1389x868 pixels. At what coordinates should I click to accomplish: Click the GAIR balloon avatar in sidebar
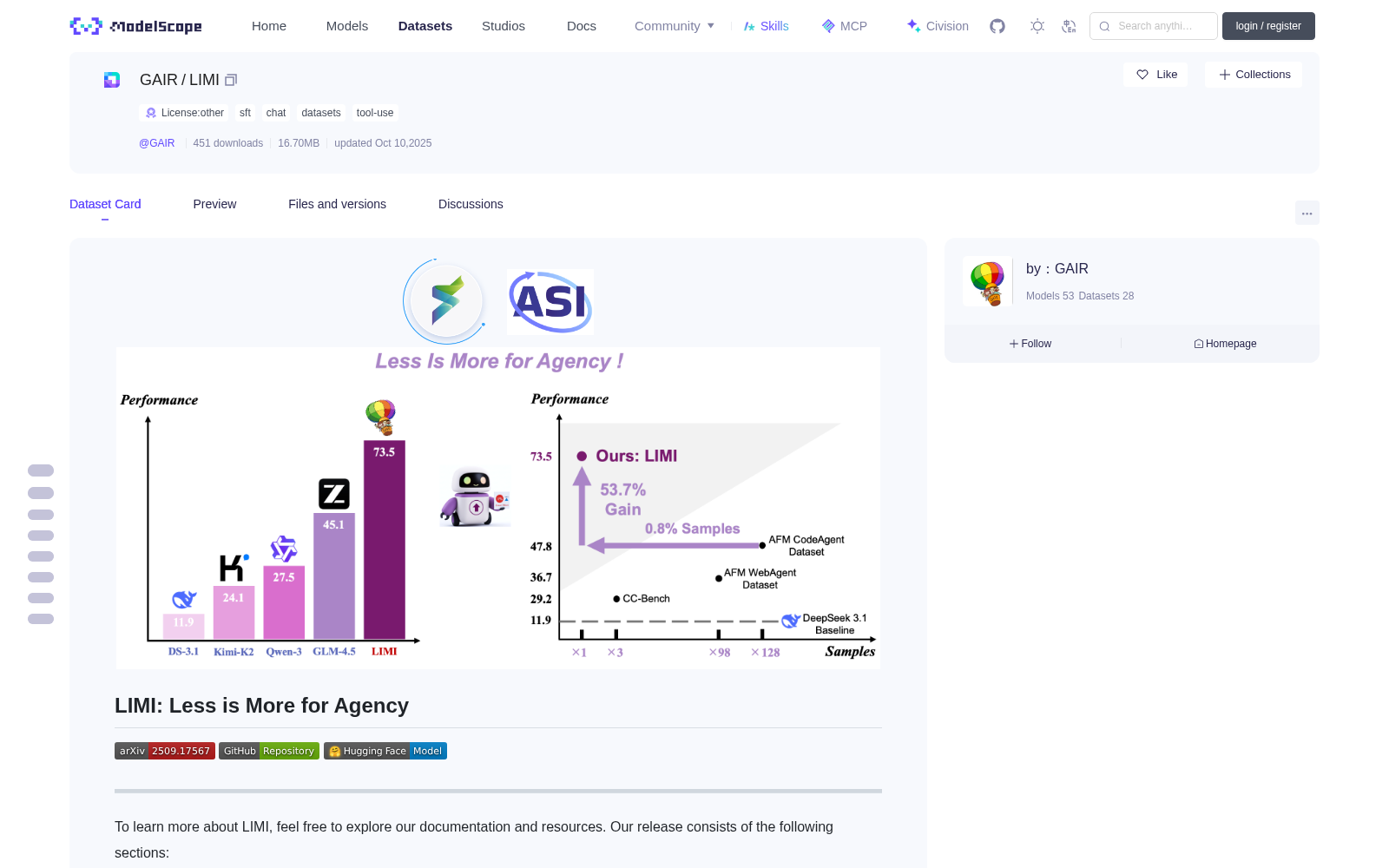(x=987, y=282)
